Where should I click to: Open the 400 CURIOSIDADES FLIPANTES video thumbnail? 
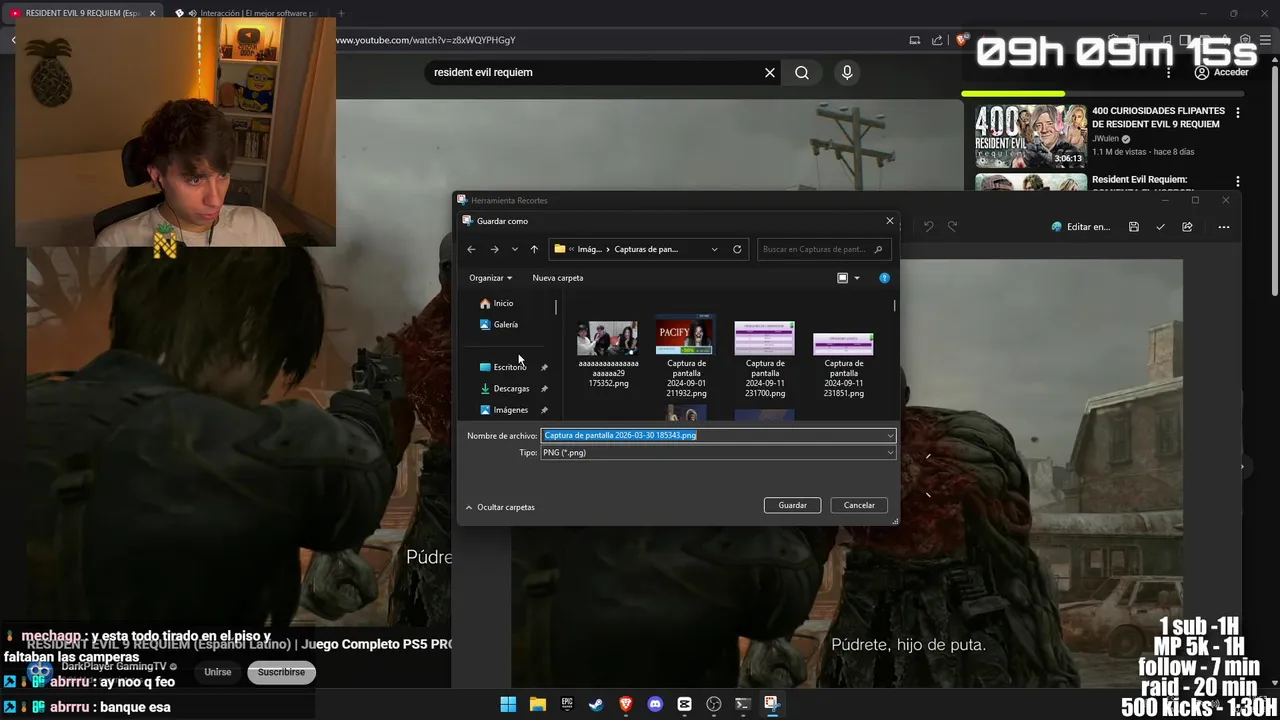click(x=1031, y=136)
